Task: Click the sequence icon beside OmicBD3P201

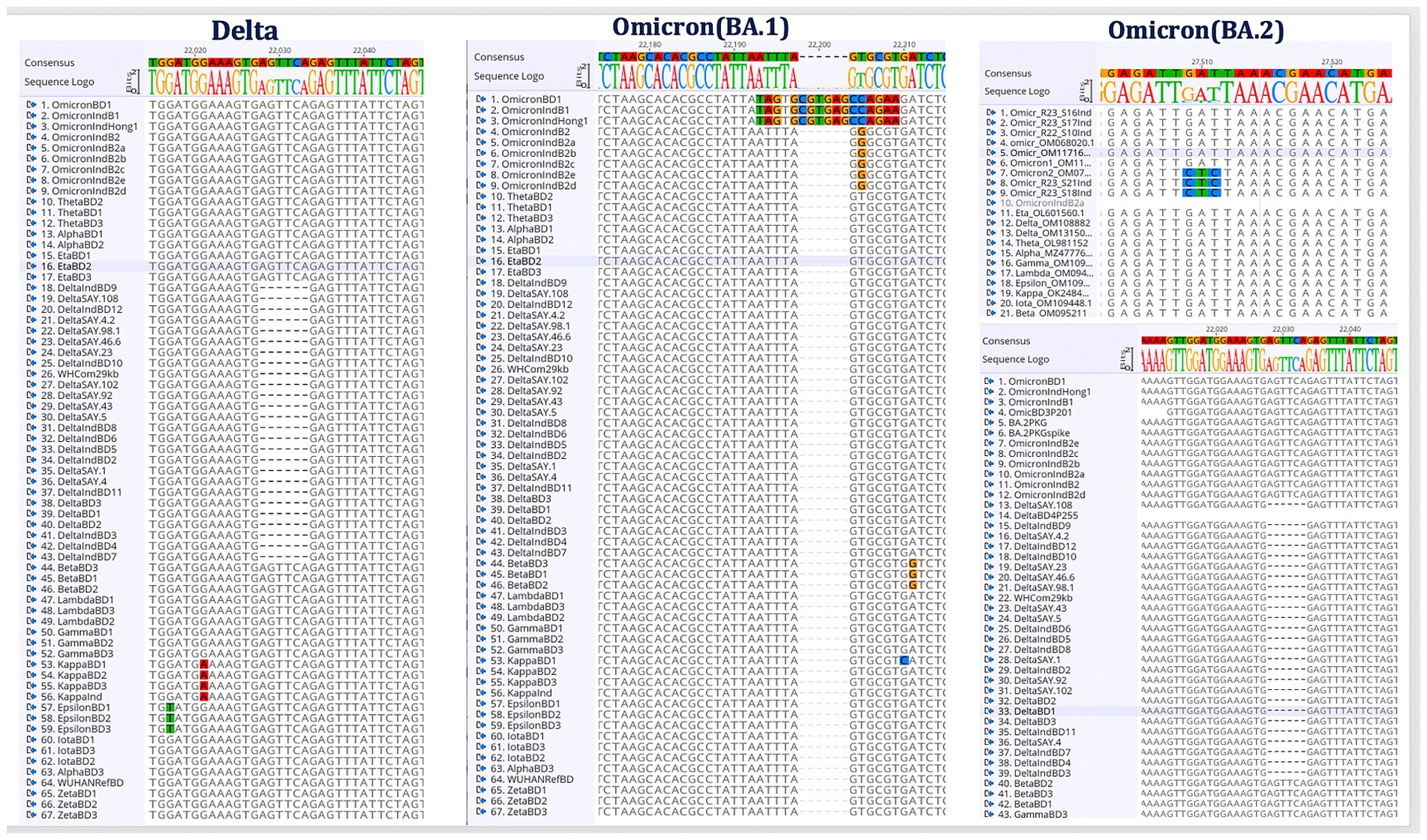Action: click(x=989, y=412)
